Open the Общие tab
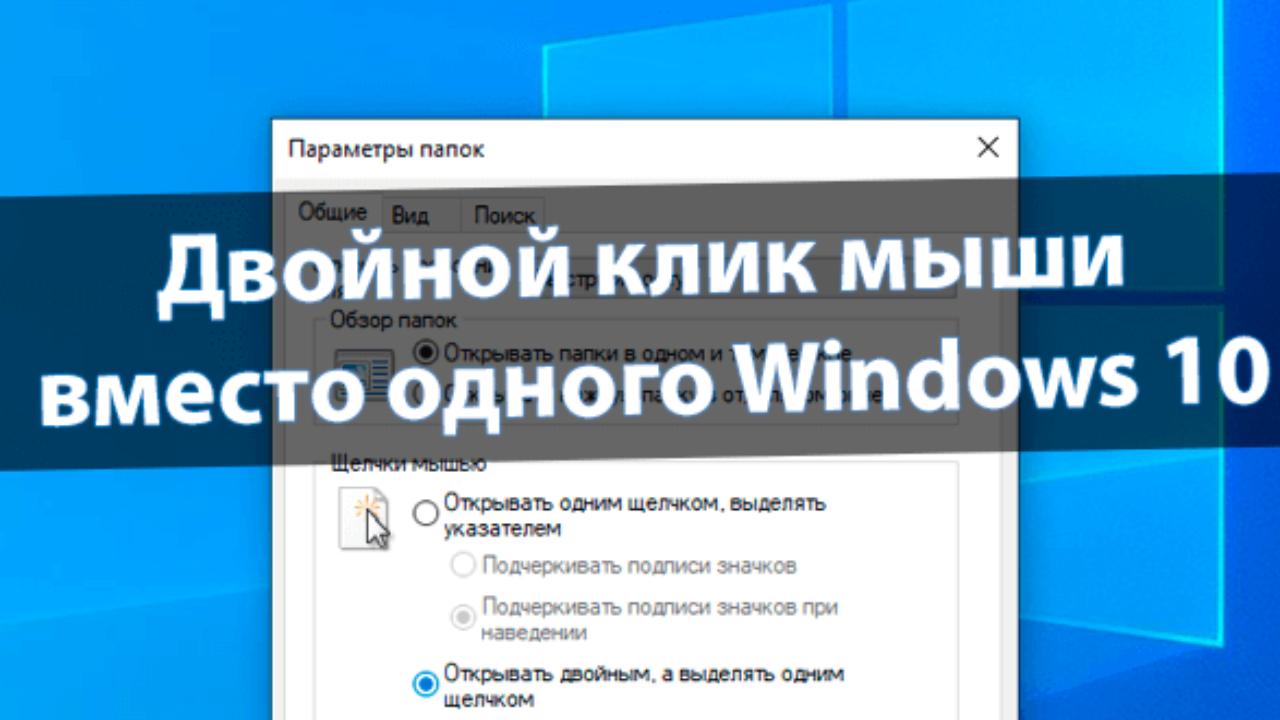 pos(333,212)
